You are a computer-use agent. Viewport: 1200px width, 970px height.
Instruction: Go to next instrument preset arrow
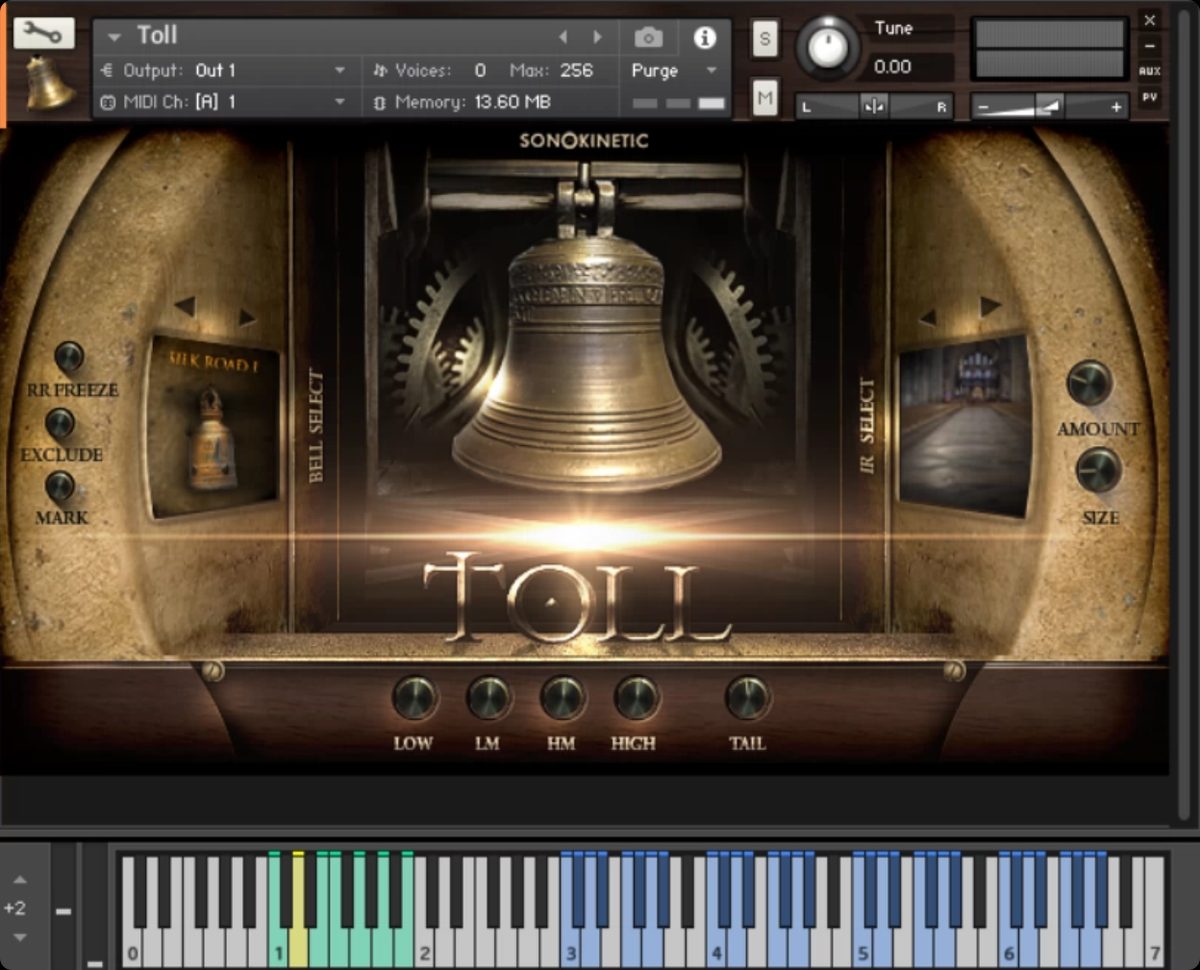(598, 37)
